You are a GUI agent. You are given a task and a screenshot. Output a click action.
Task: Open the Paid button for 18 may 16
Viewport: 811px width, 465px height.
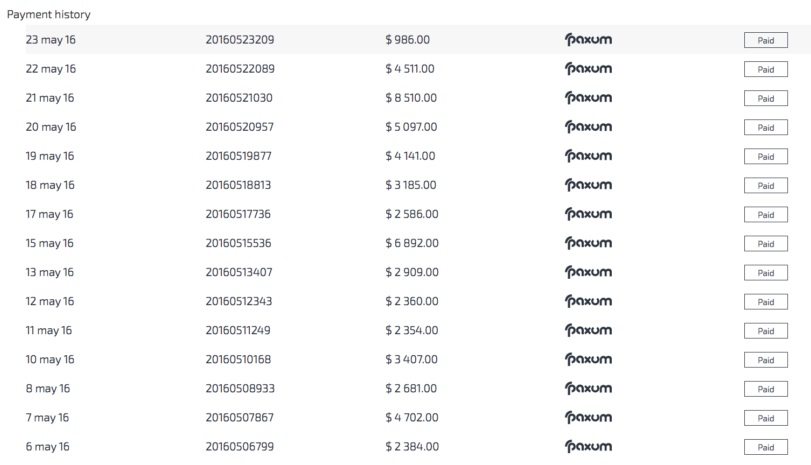click(x=765, y=186)
